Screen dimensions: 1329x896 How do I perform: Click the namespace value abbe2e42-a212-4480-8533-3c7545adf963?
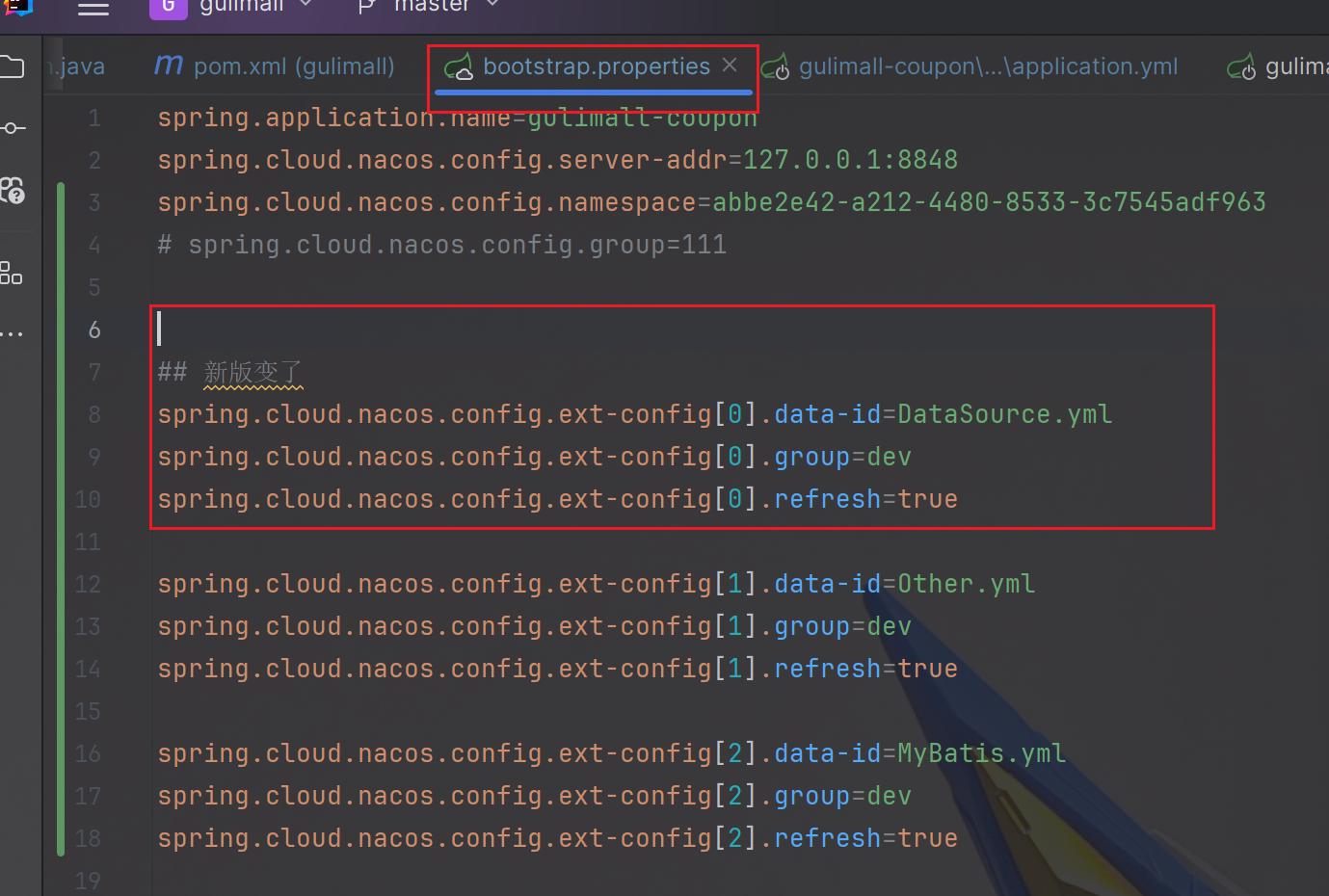click(989, 202)
